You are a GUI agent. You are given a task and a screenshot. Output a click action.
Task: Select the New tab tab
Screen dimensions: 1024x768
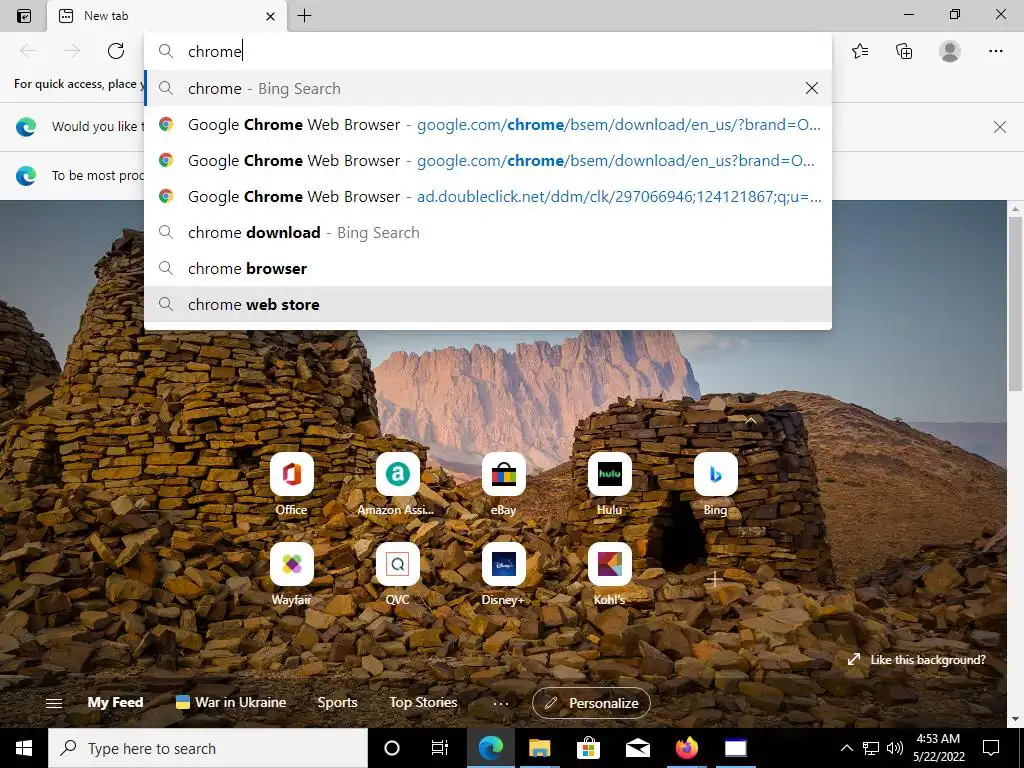click(x=167, y=16)
